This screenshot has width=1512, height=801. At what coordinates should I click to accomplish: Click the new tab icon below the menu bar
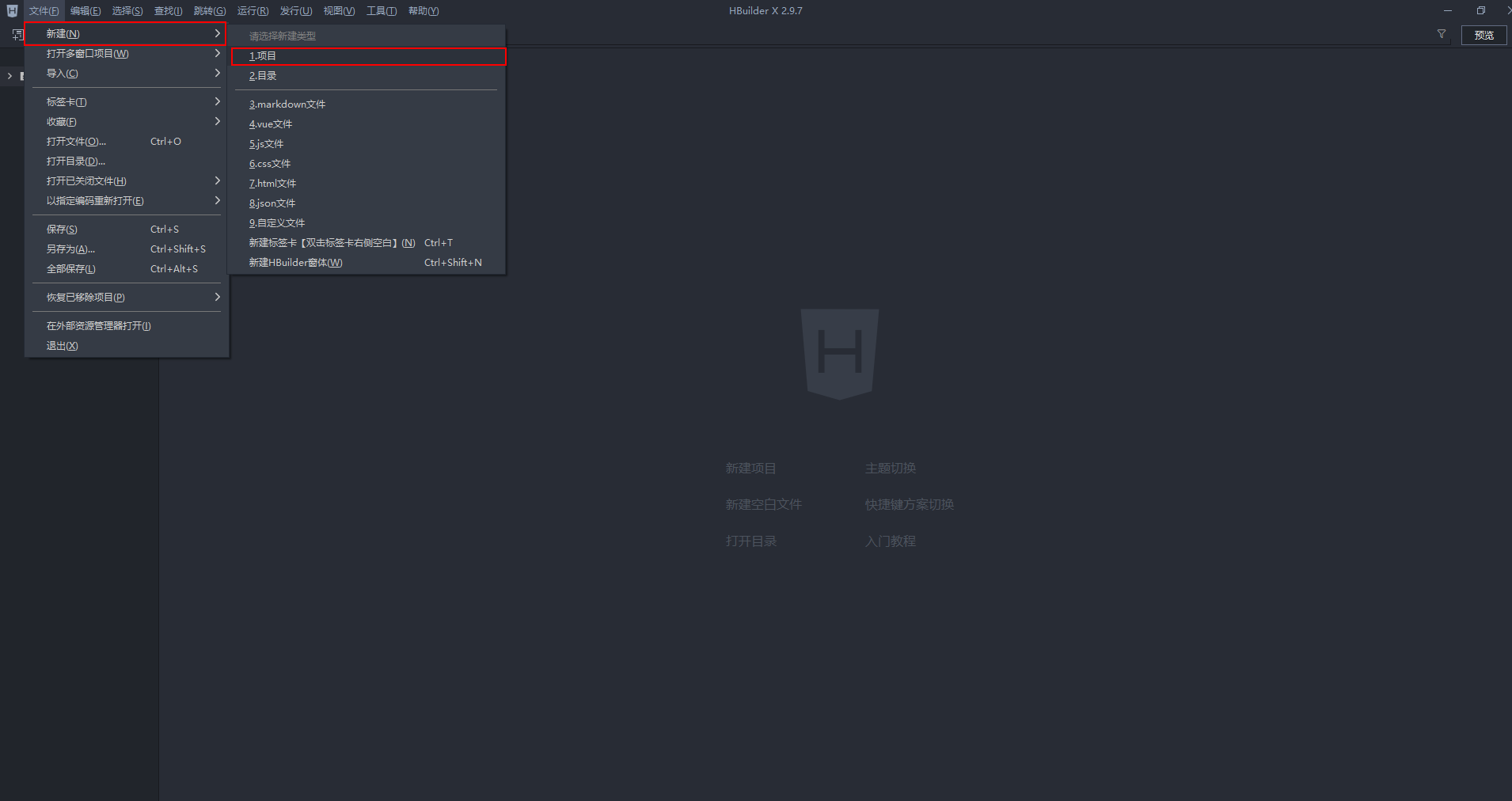[x=16, y=34]
